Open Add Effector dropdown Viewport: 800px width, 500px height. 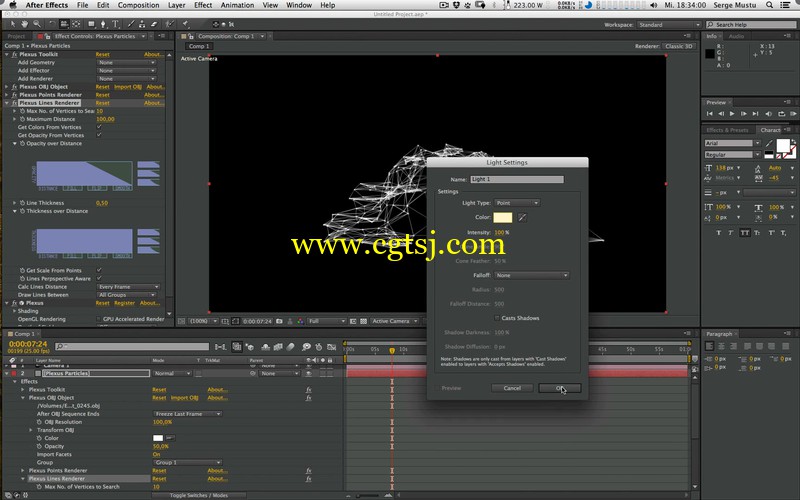pos(126,71)
